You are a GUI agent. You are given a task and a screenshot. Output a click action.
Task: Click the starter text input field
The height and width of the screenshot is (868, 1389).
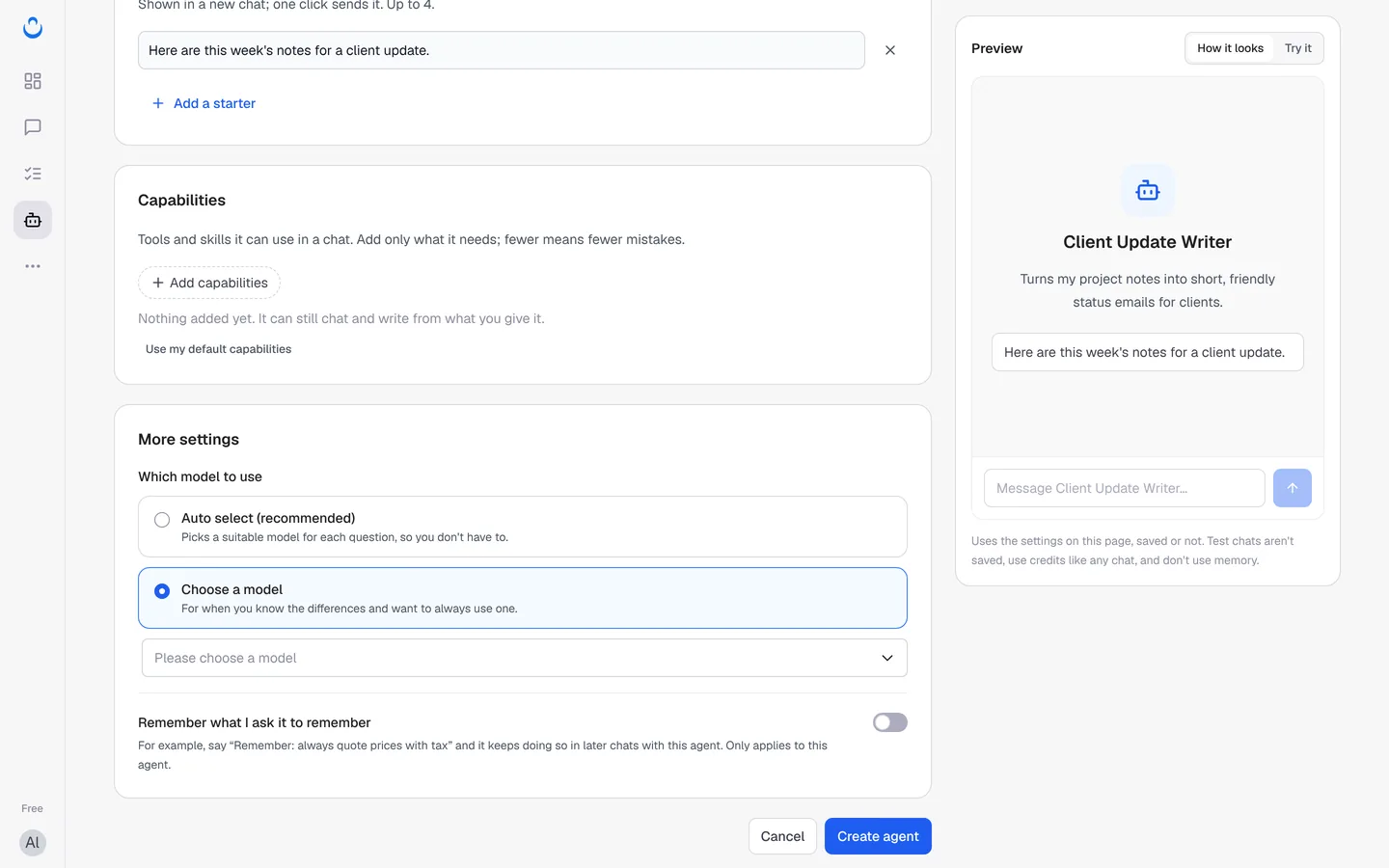point(502,50)
